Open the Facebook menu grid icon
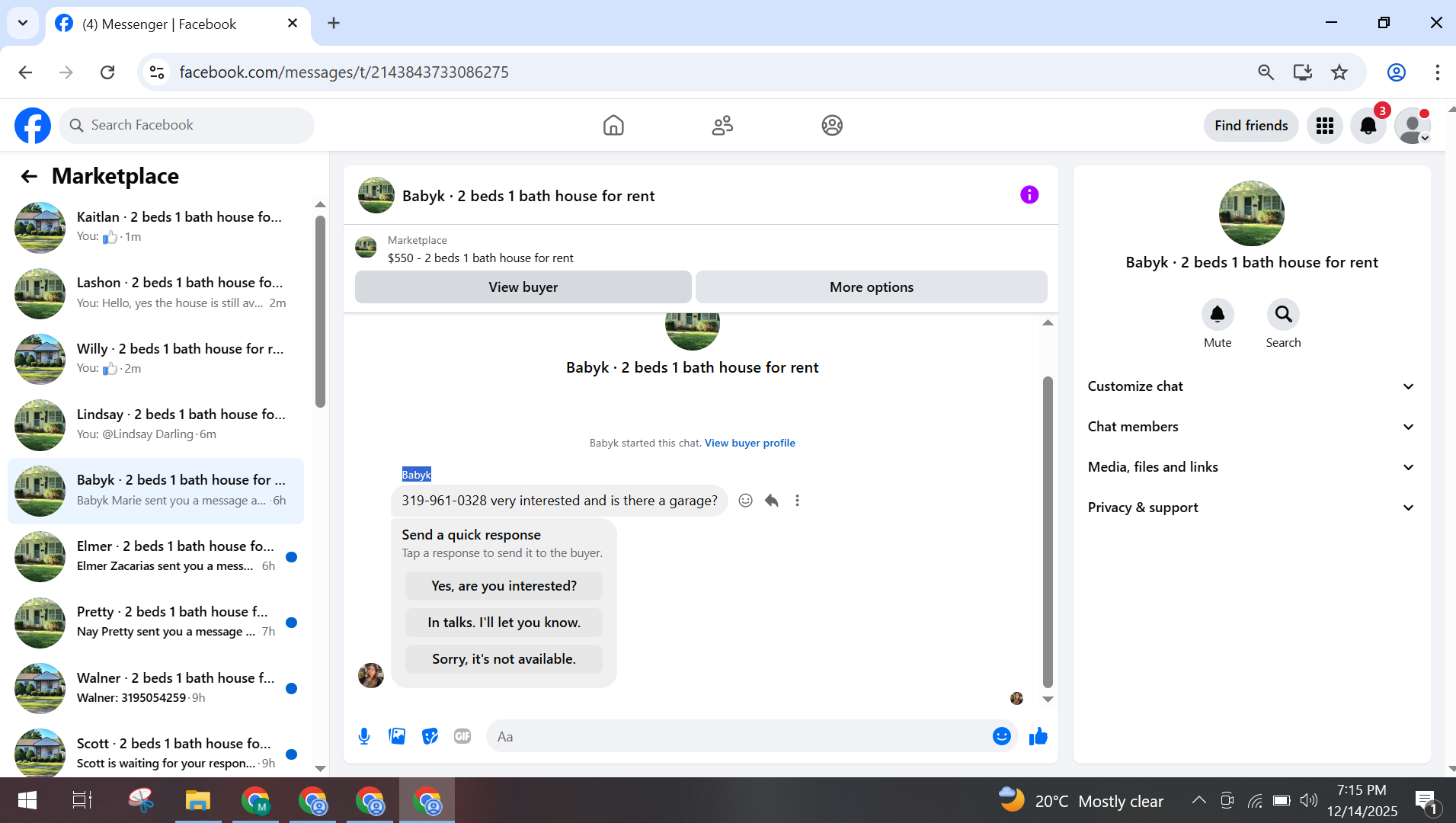 pyautogui.click(x=1325, y=126)
